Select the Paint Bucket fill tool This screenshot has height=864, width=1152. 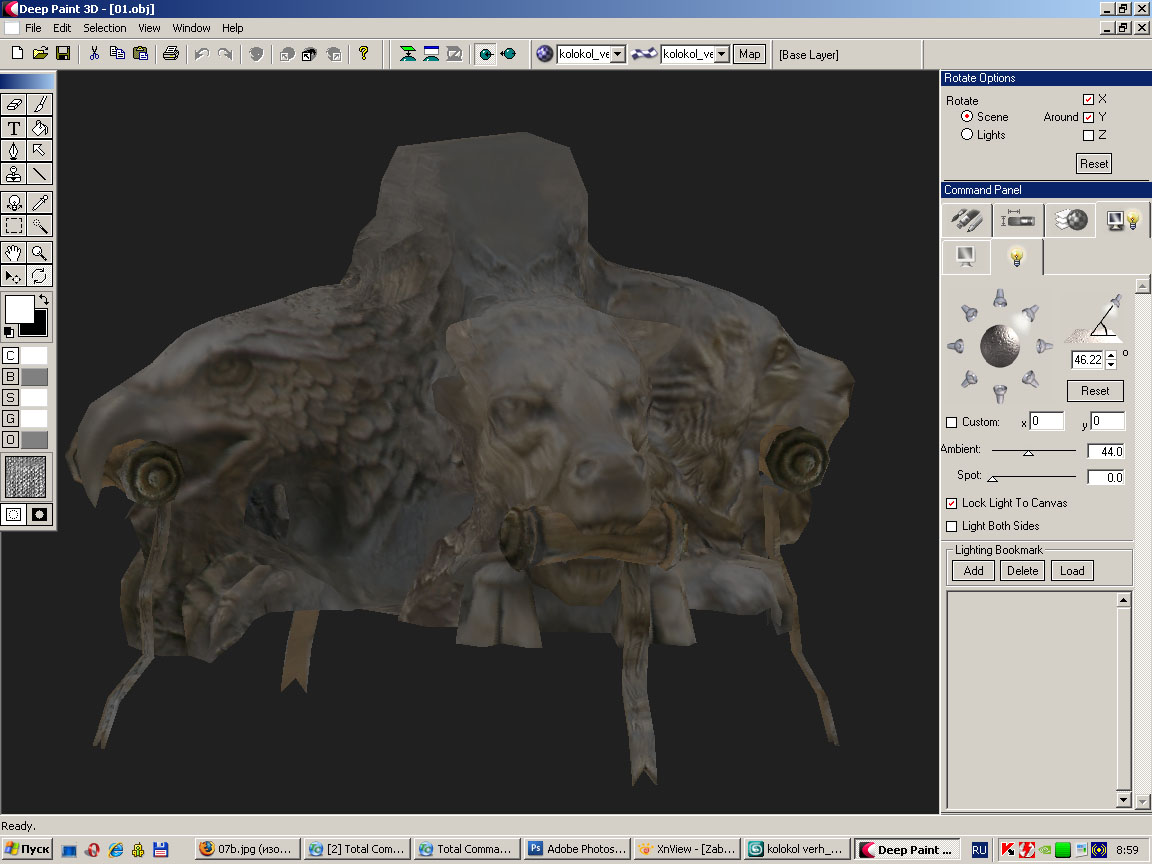(x=40, y=128)
